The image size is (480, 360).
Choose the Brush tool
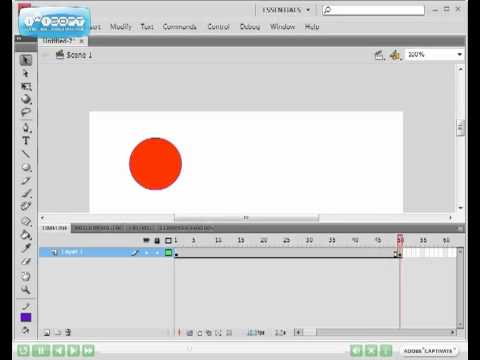pos(26,193)
